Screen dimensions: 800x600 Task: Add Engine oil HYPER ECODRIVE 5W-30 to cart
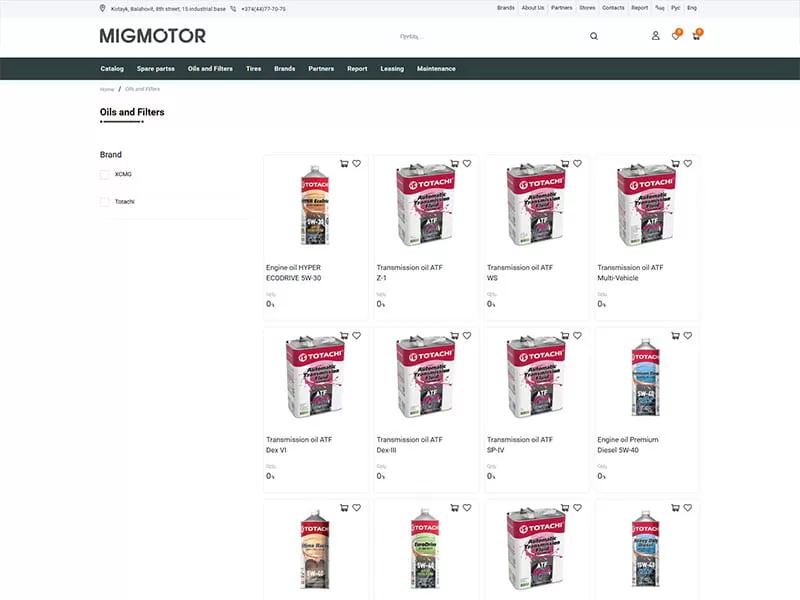point(343,163)
